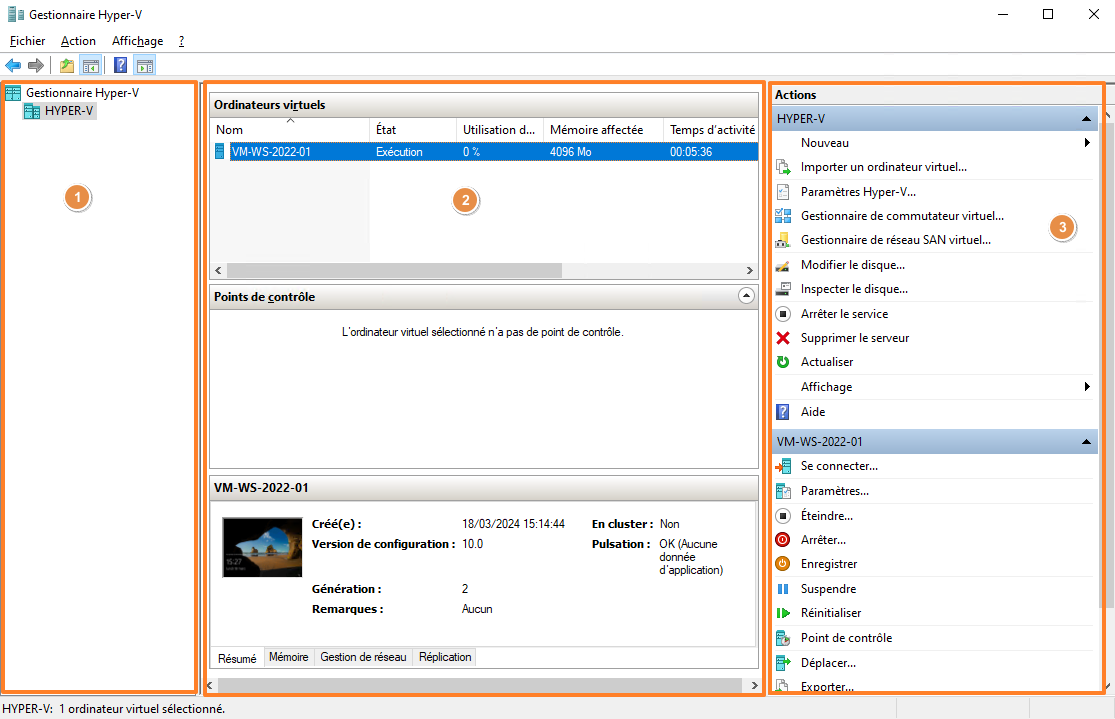1115x719 pixels.
Task: Expand the Nouveau submenu arrow
Action: pyautogui.click(x=1087, y=143)
